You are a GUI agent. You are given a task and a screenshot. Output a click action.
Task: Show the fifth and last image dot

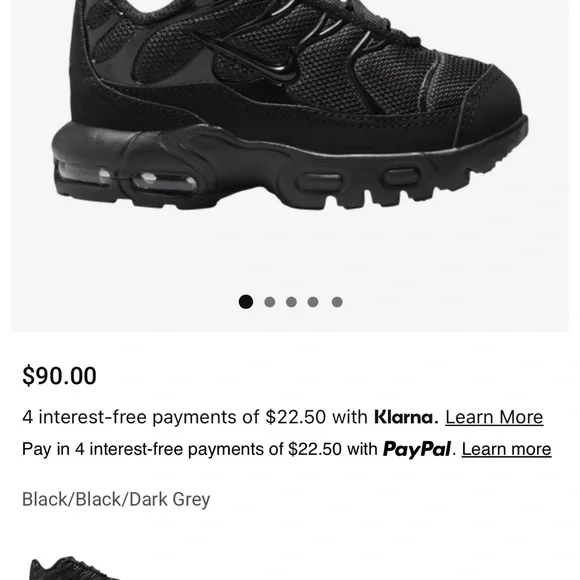coord(337,302)
